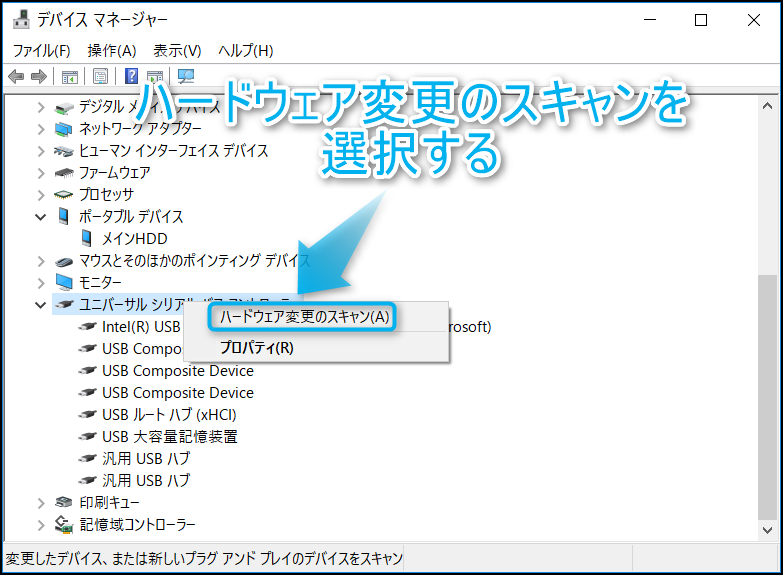Open the ファイル(F) menu
Screen dimensions: 783x575
[x=41, y=50]
